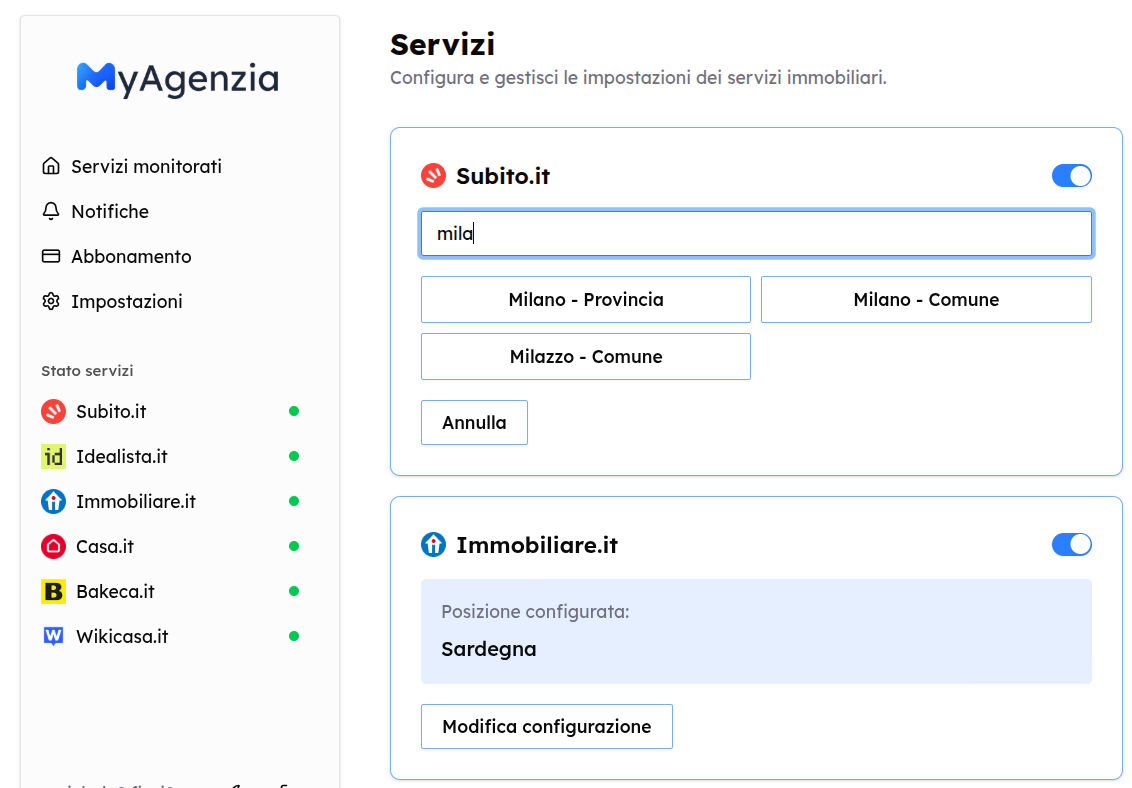The height and width of the screenshot is (788, 1132).
Task: Click the gear icon beside Impostazioni
Action: pos(51,301)
